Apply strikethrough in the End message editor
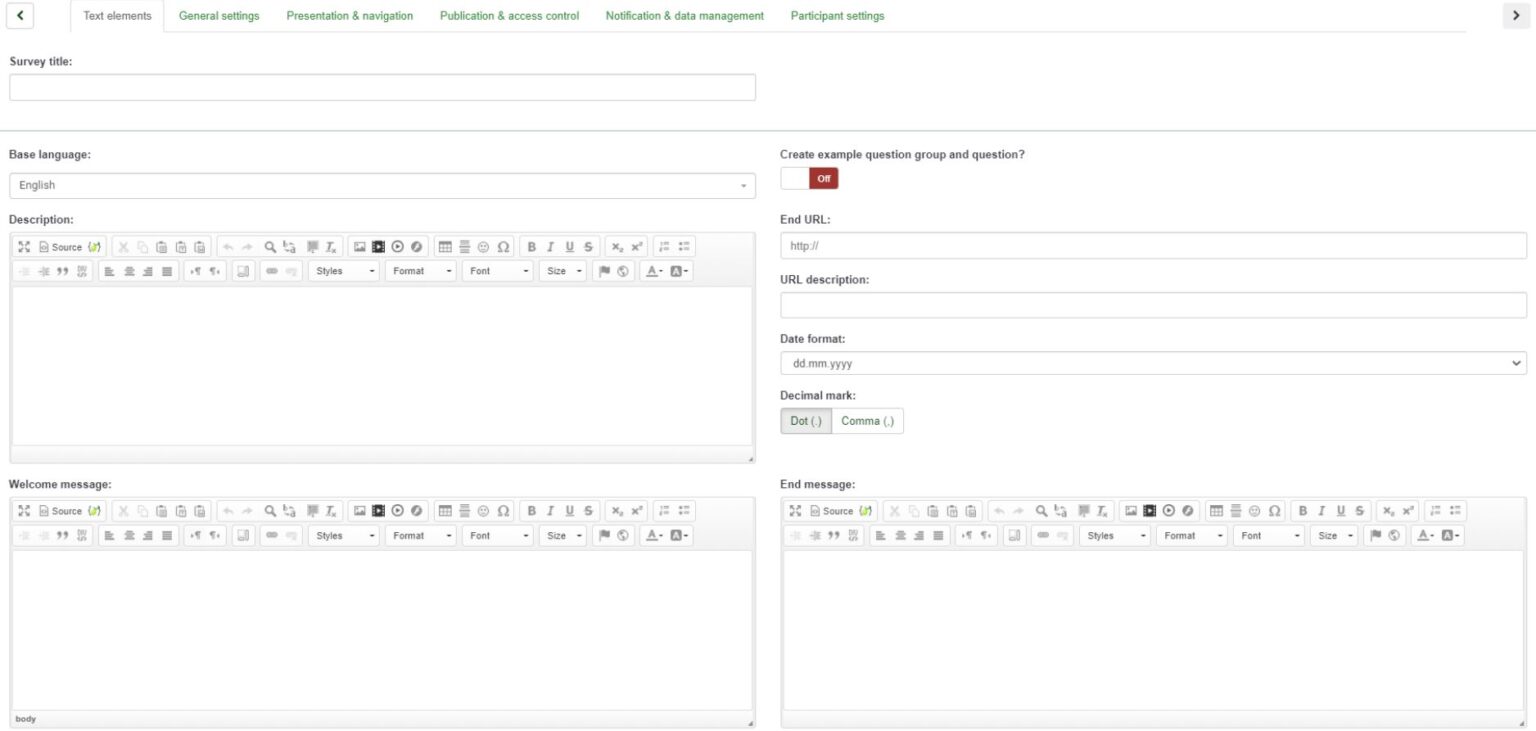The height and width of the screenshot is (731, 1536). [1358, 510]
